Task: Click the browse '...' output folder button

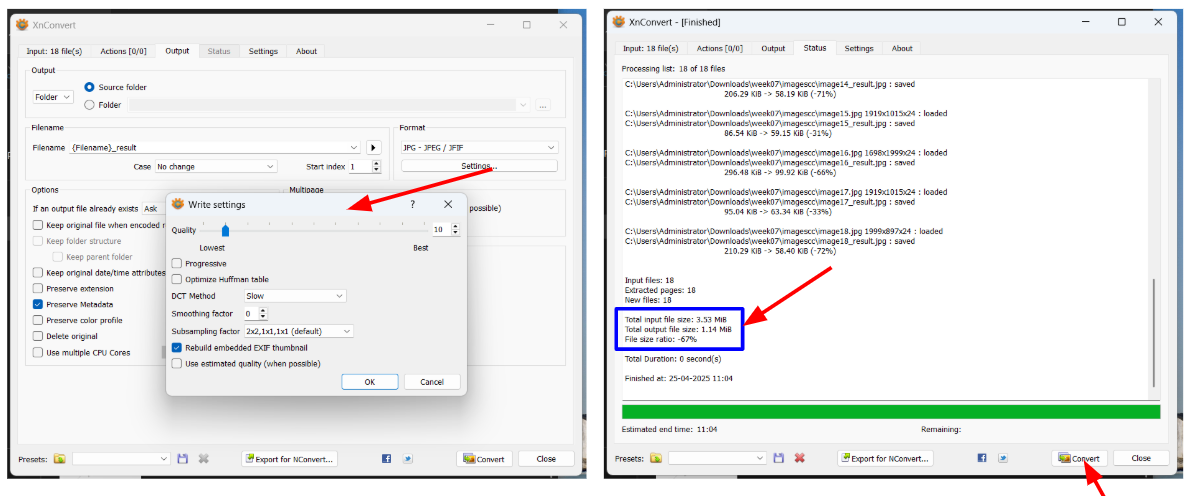Action: [542, 105]
